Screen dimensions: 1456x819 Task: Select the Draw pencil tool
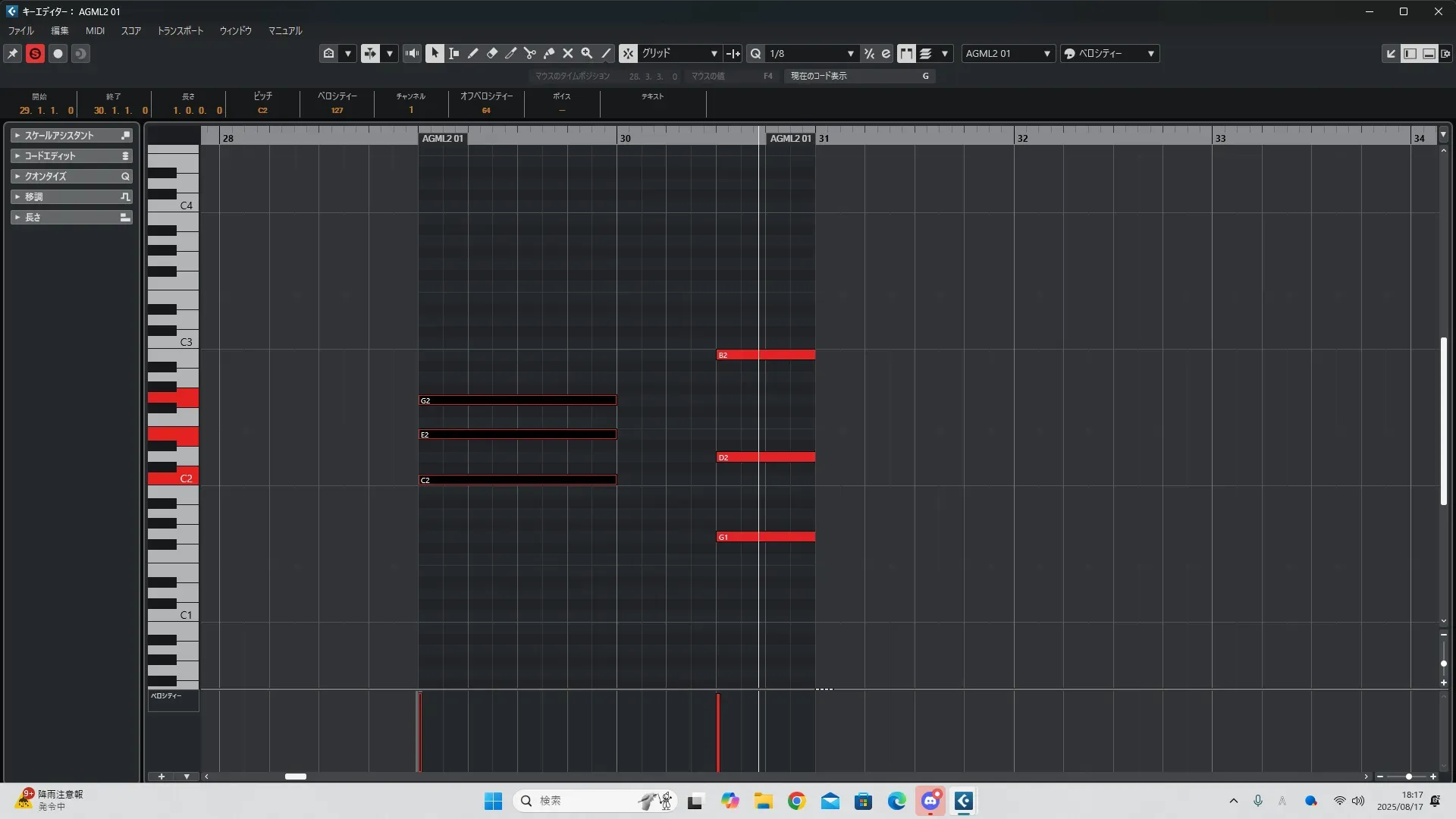(x=472, y=54)
